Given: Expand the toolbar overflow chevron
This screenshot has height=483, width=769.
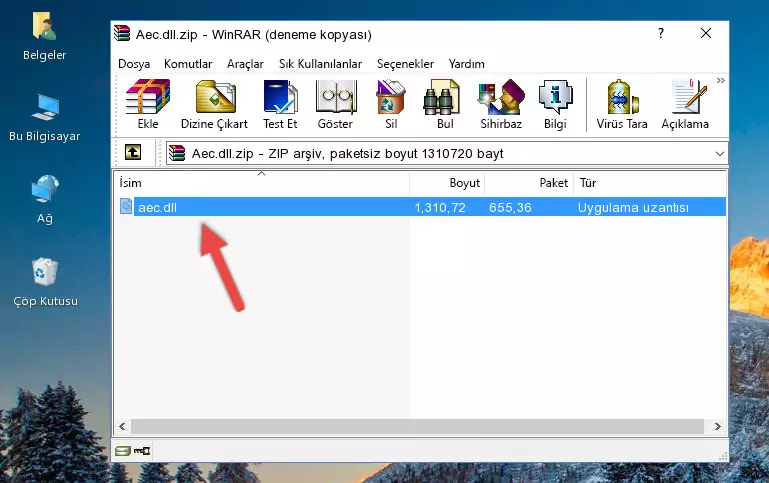Looking at the screenshot, I should coord(720,80).
